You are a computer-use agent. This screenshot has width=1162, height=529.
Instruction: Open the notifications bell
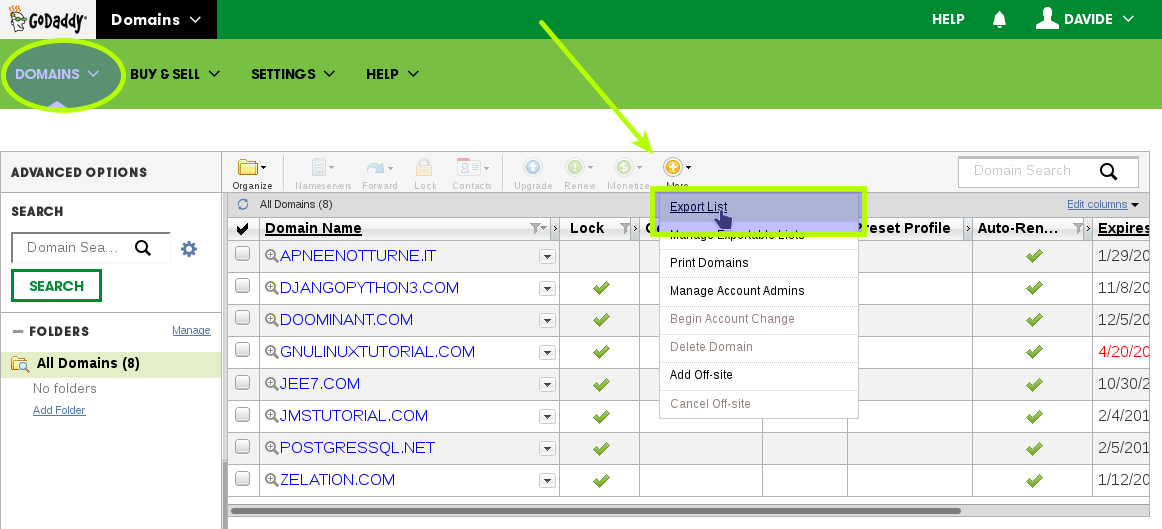coord(1000,19)
